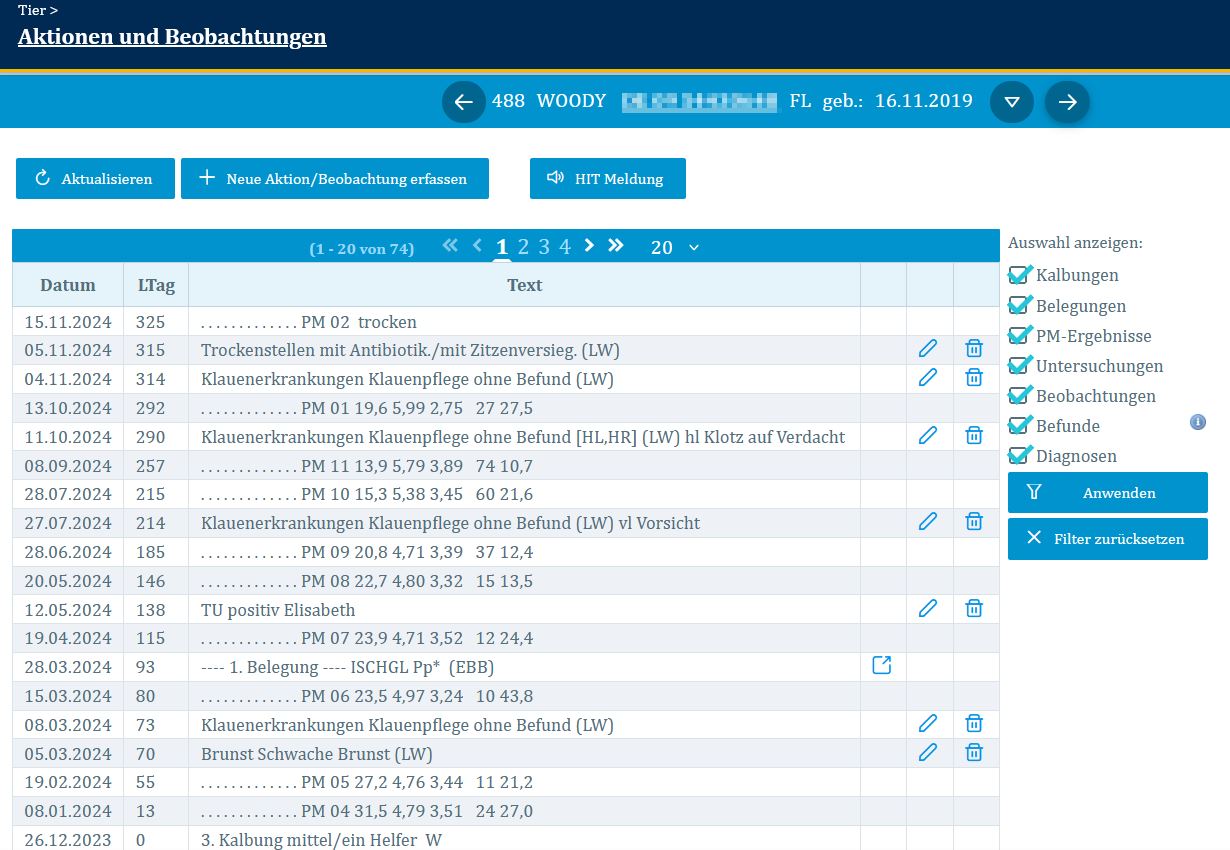1230x850 pixels.
Task: Click Neue Aktion/Beobachtung erfassen button
Action: coord(334,179)
